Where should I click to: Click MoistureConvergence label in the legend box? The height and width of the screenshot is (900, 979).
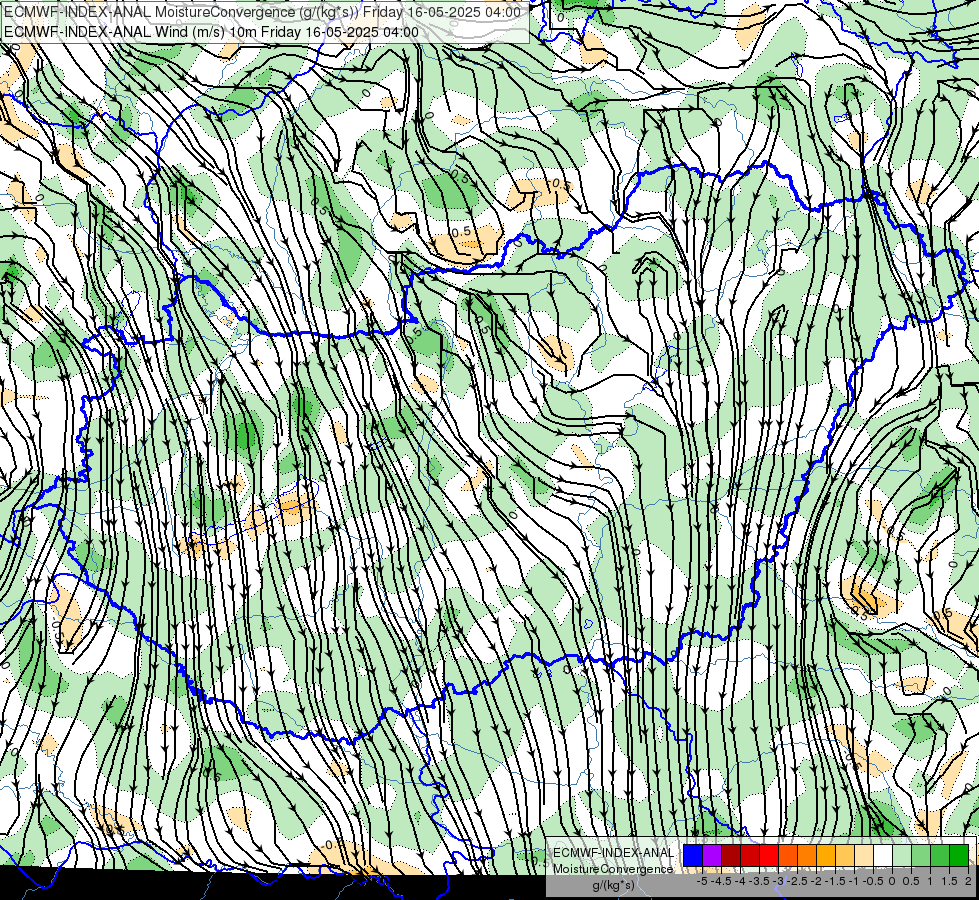[613, 869]
